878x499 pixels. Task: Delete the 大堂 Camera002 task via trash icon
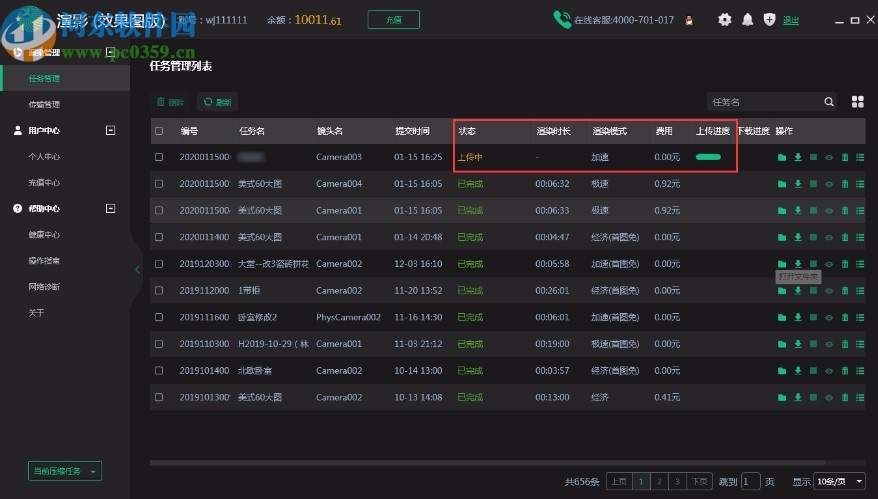tap(844, 264)
